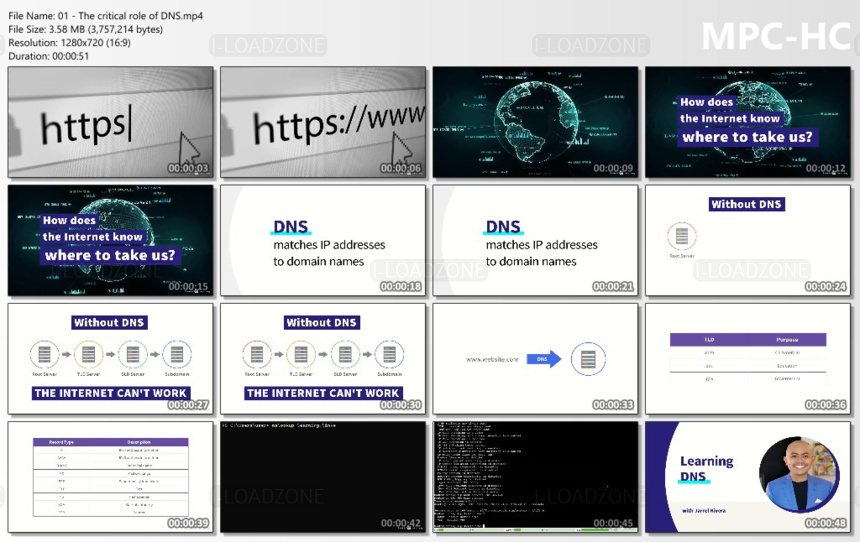This screenshot has width=860, height=542.
Task: Select the thumbnail at timestamp 00:00:03
Action: 111,122
